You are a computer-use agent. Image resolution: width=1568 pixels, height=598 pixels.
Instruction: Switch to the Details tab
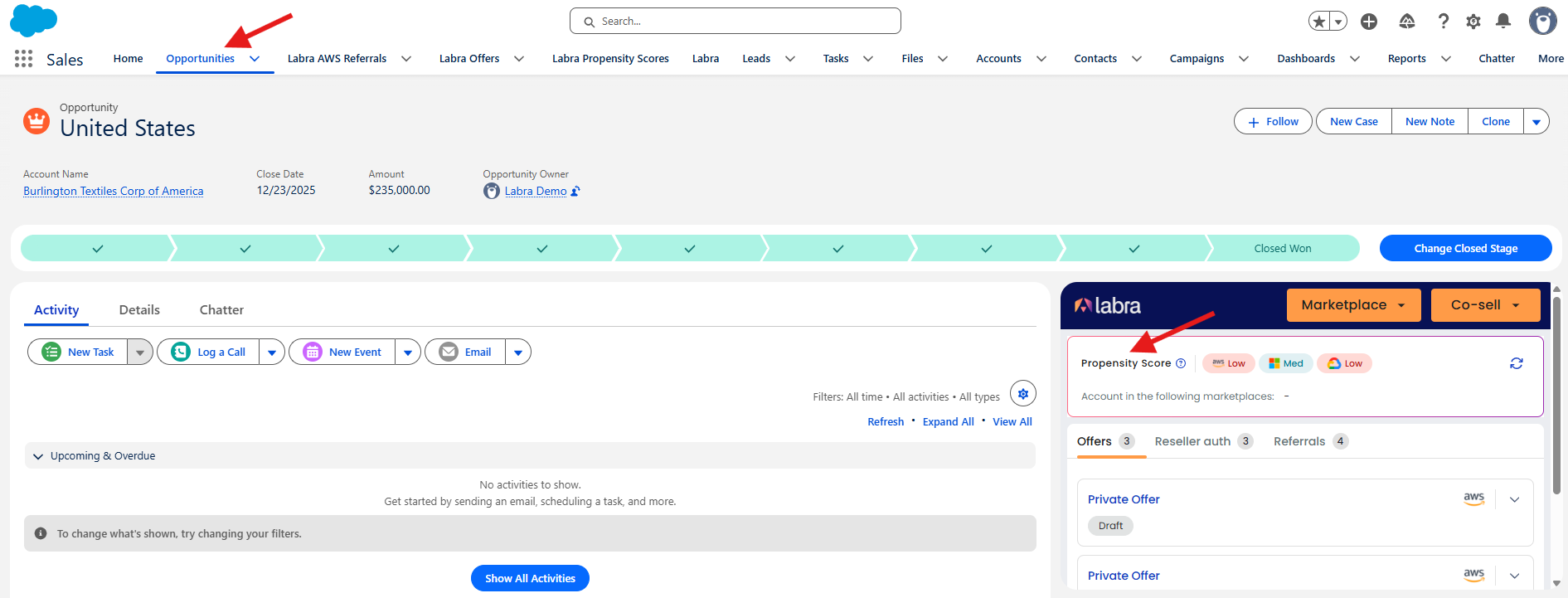tap(139, 310)
